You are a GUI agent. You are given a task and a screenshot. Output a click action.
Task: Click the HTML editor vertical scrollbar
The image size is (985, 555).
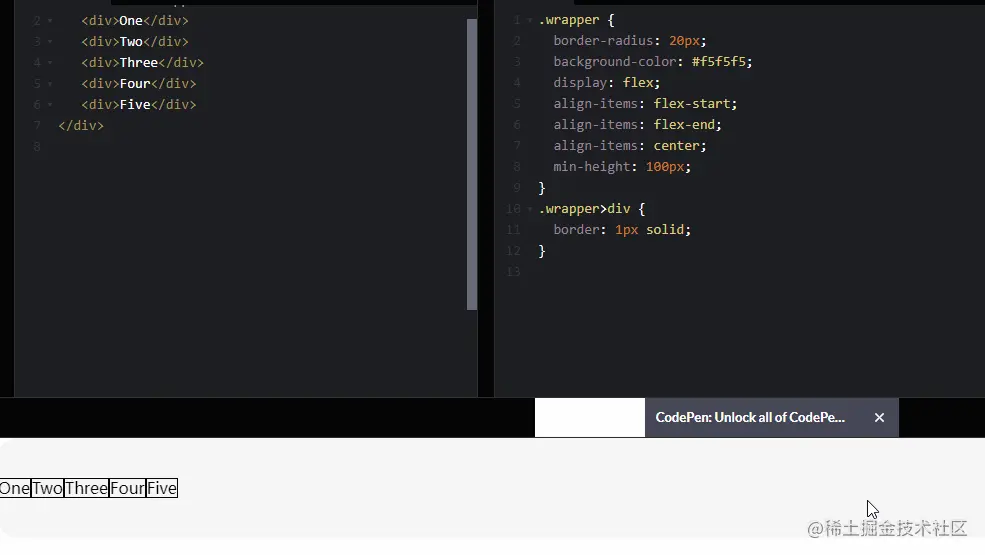(472, 164)
